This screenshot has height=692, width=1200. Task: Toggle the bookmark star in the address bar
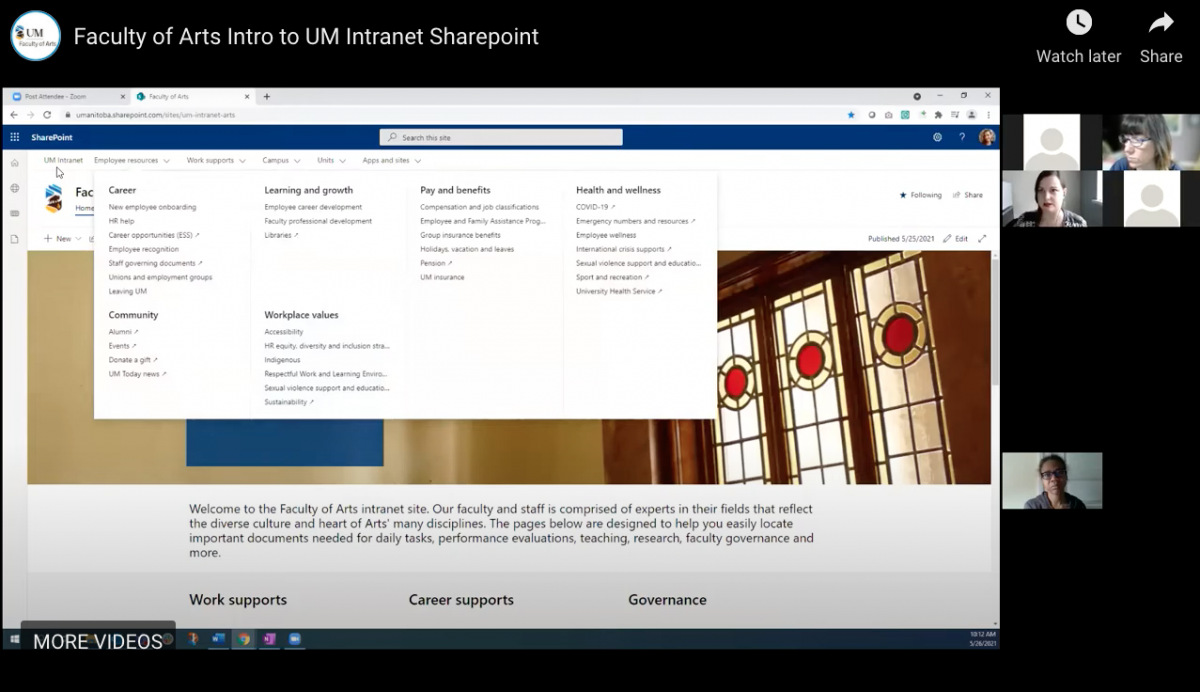(x=851, y=115)
